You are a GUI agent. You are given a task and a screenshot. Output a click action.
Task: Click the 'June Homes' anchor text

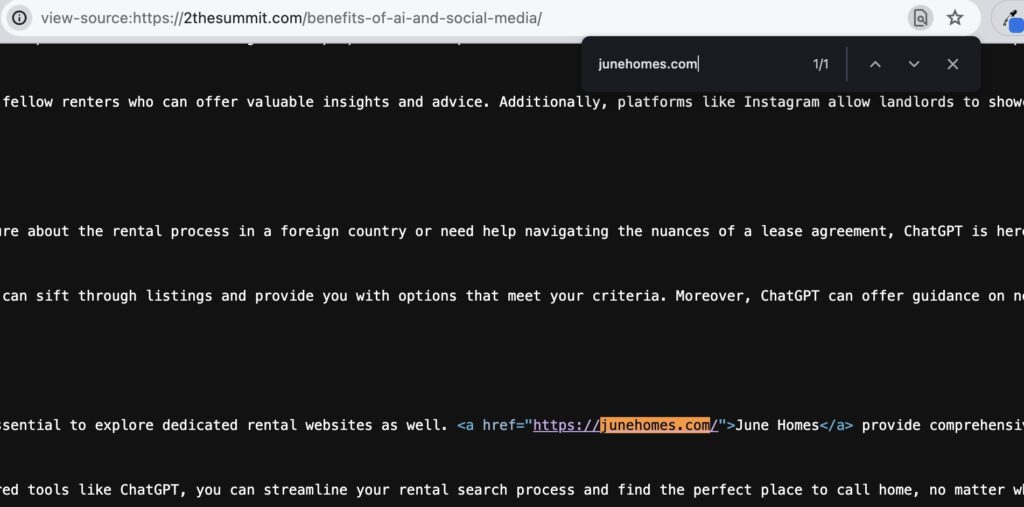click(776, 425)
